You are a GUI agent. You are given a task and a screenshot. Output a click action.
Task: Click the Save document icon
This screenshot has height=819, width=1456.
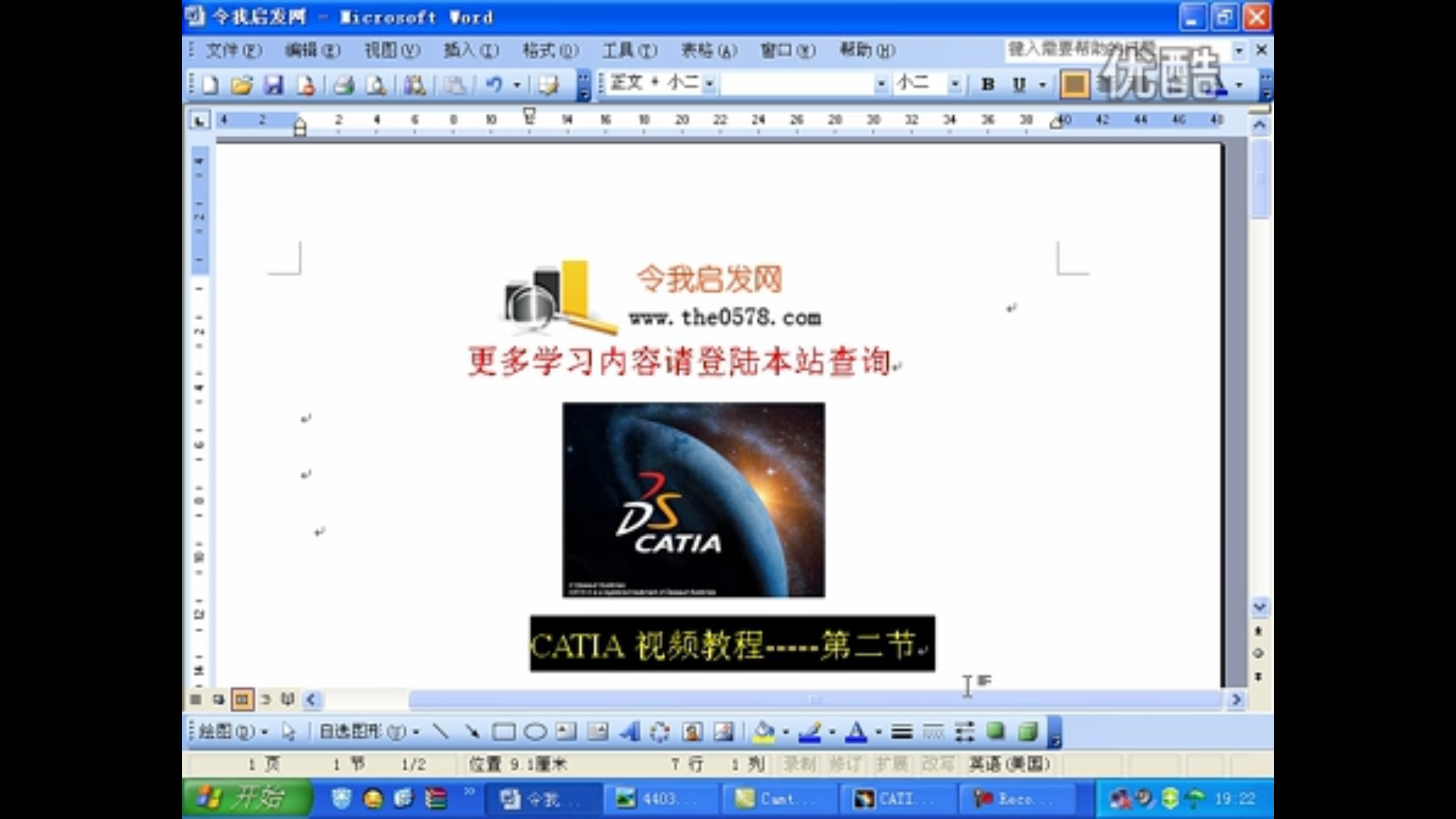274,85
